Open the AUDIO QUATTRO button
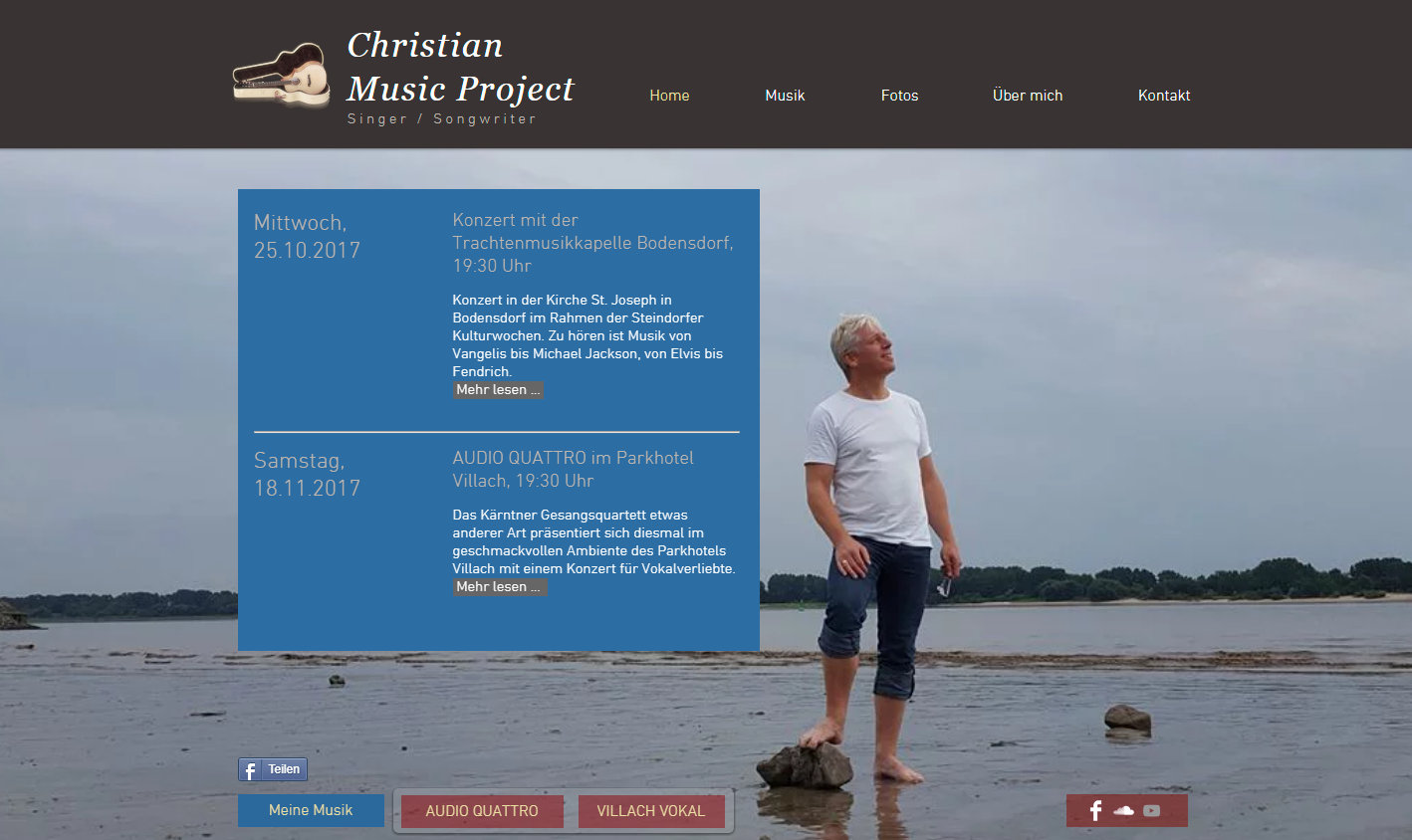This screenshot has height=840, width=1412. (x=482, y=811)
